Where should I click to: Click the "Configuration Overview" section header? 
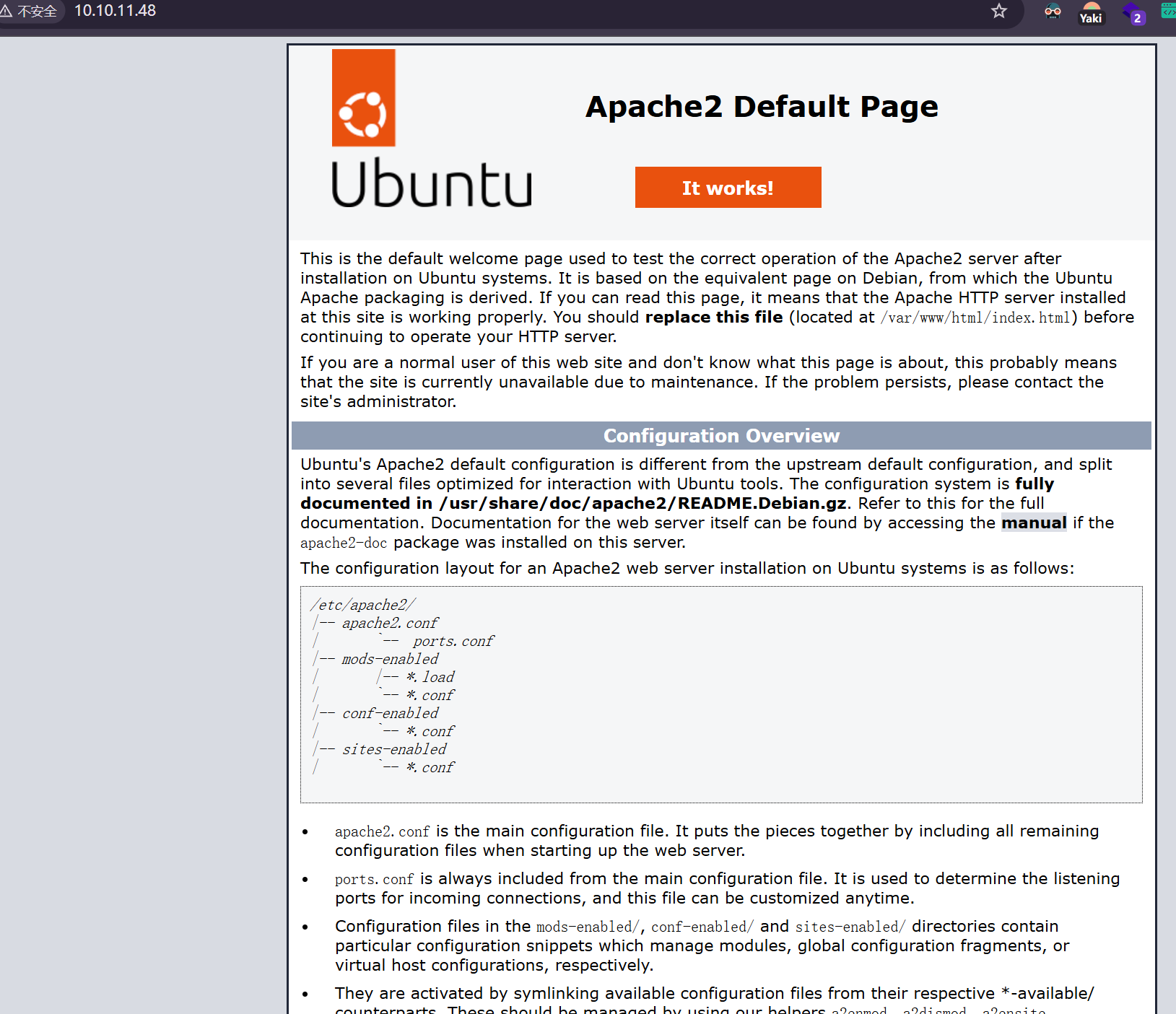pos(721,436)
